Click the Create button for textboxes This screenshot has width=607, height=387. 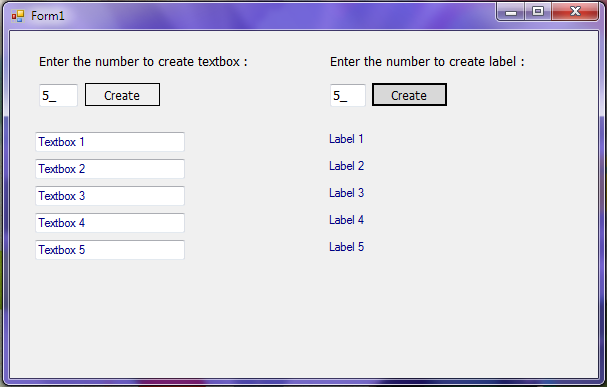click(122, 94)
